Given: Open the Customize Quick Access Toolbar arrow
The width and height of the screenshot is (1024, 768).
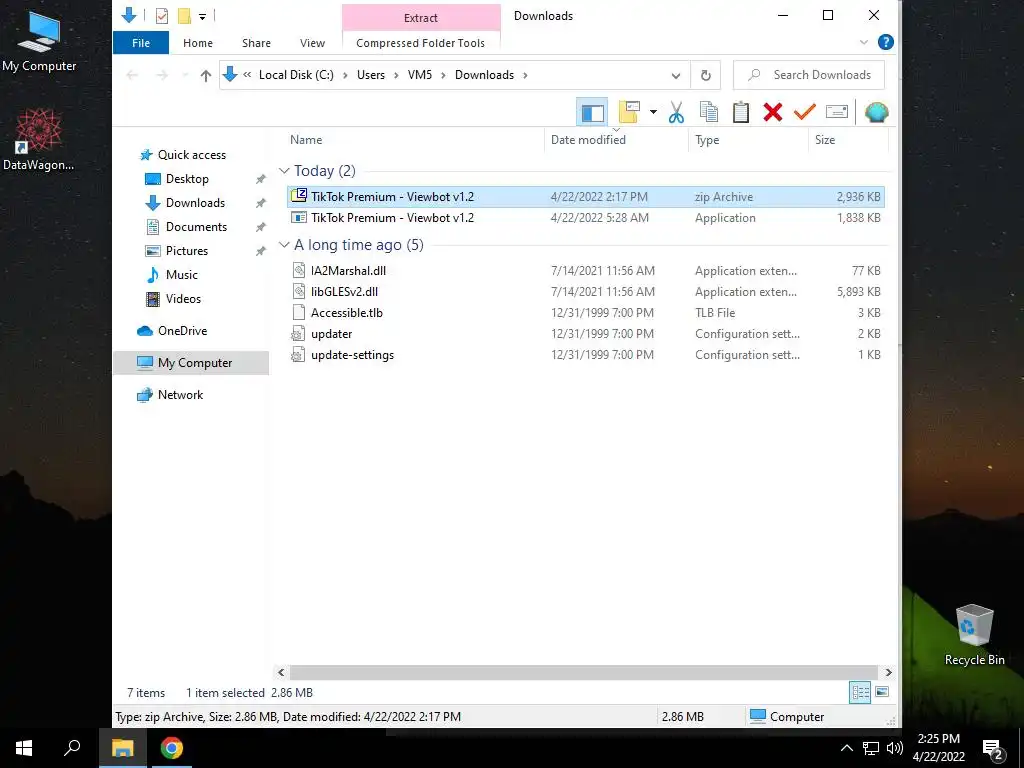Looking at the screenshot, I should pyautogui.click(x=202, y=16).
